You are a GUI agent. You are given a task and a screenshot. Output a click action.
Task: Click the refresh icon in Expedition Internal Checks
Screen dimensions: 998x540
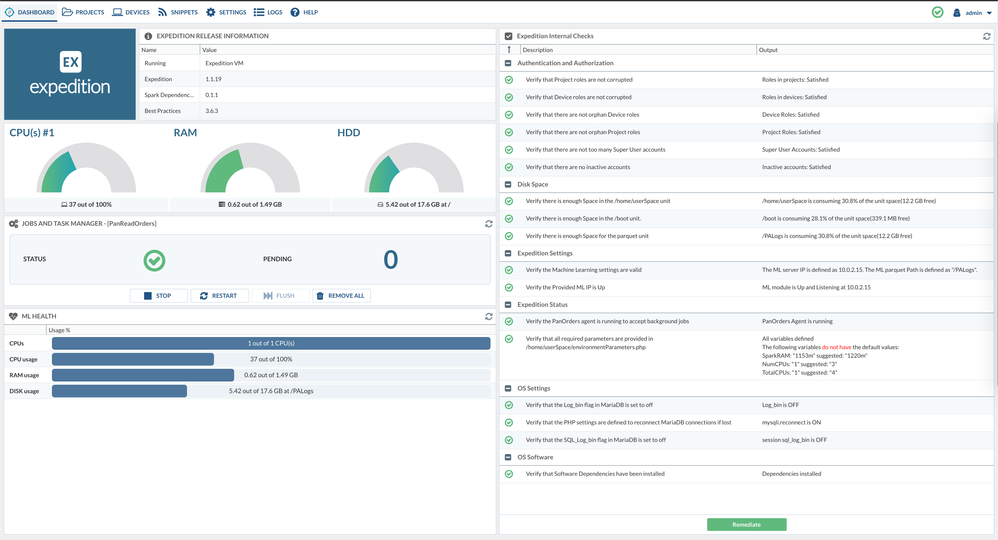[x=987, y=36]
